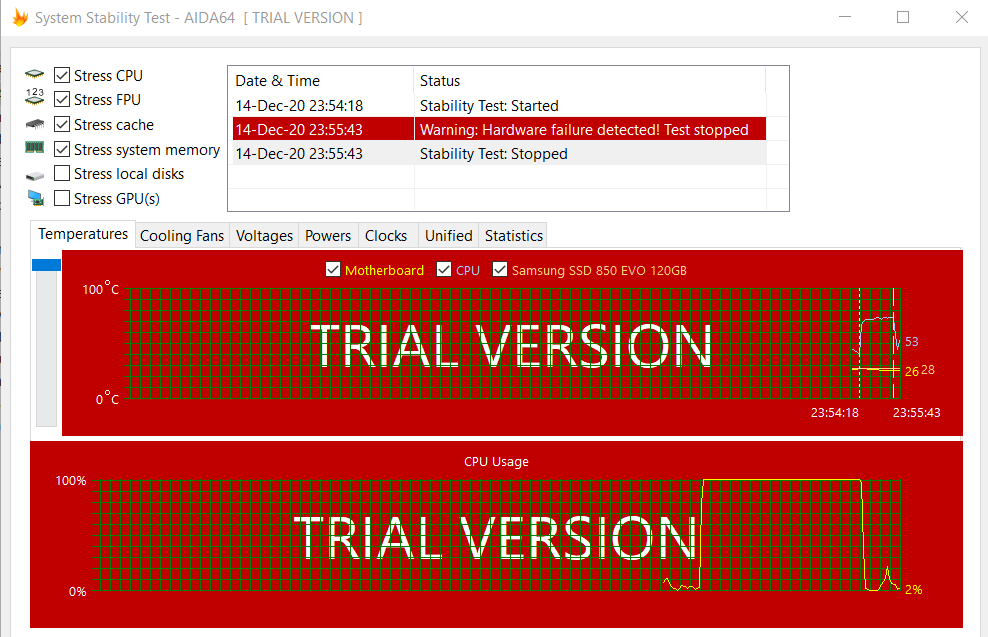Click the cache chip icon beside Stress cache
Screen dimensions: 988x637
pos(35,124)
